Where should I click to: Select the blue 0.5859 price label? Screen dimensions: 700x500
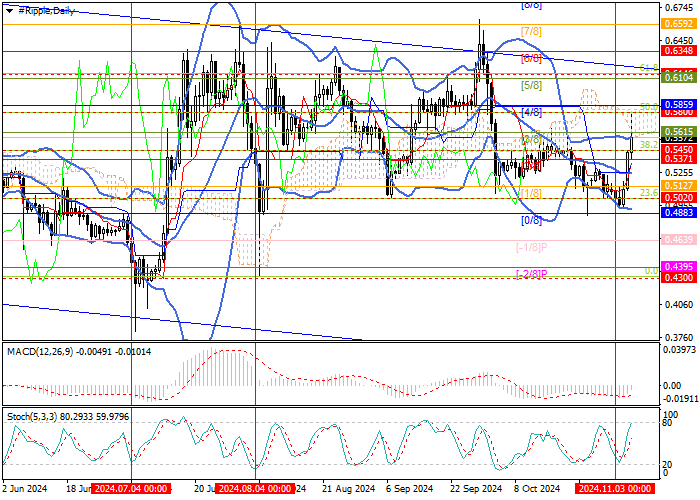[679, 105]
